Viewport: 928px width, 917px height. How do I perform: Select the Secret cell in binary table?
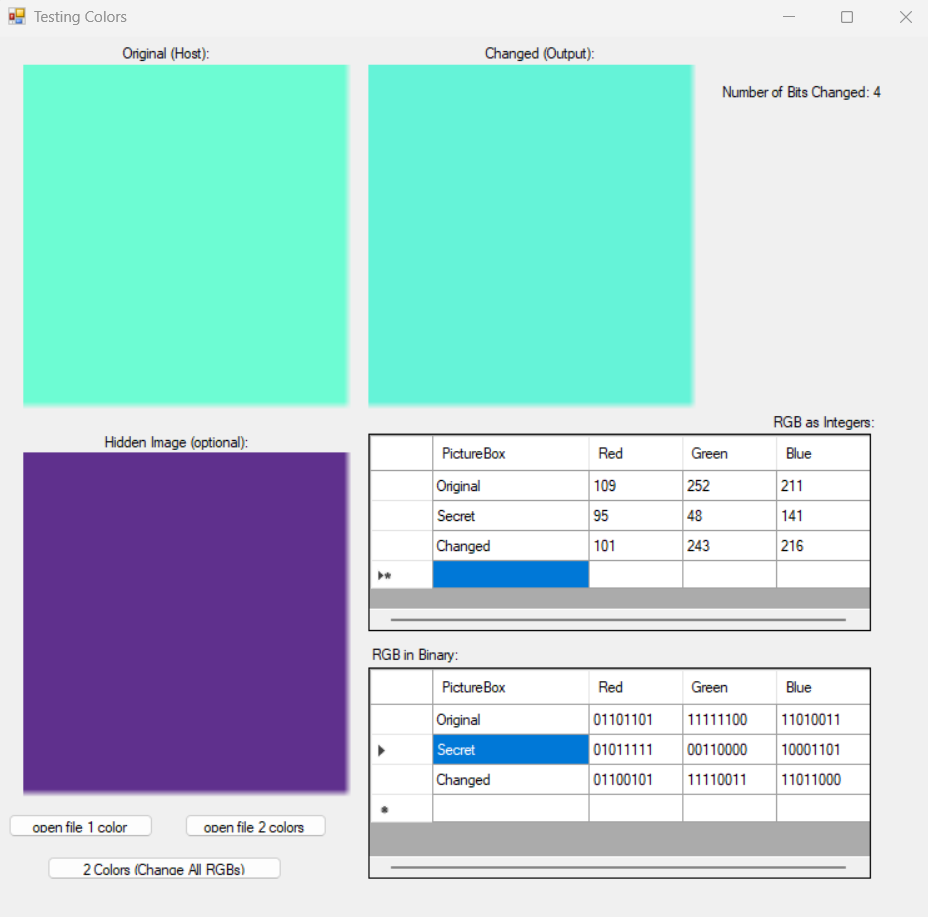[510, 750]
